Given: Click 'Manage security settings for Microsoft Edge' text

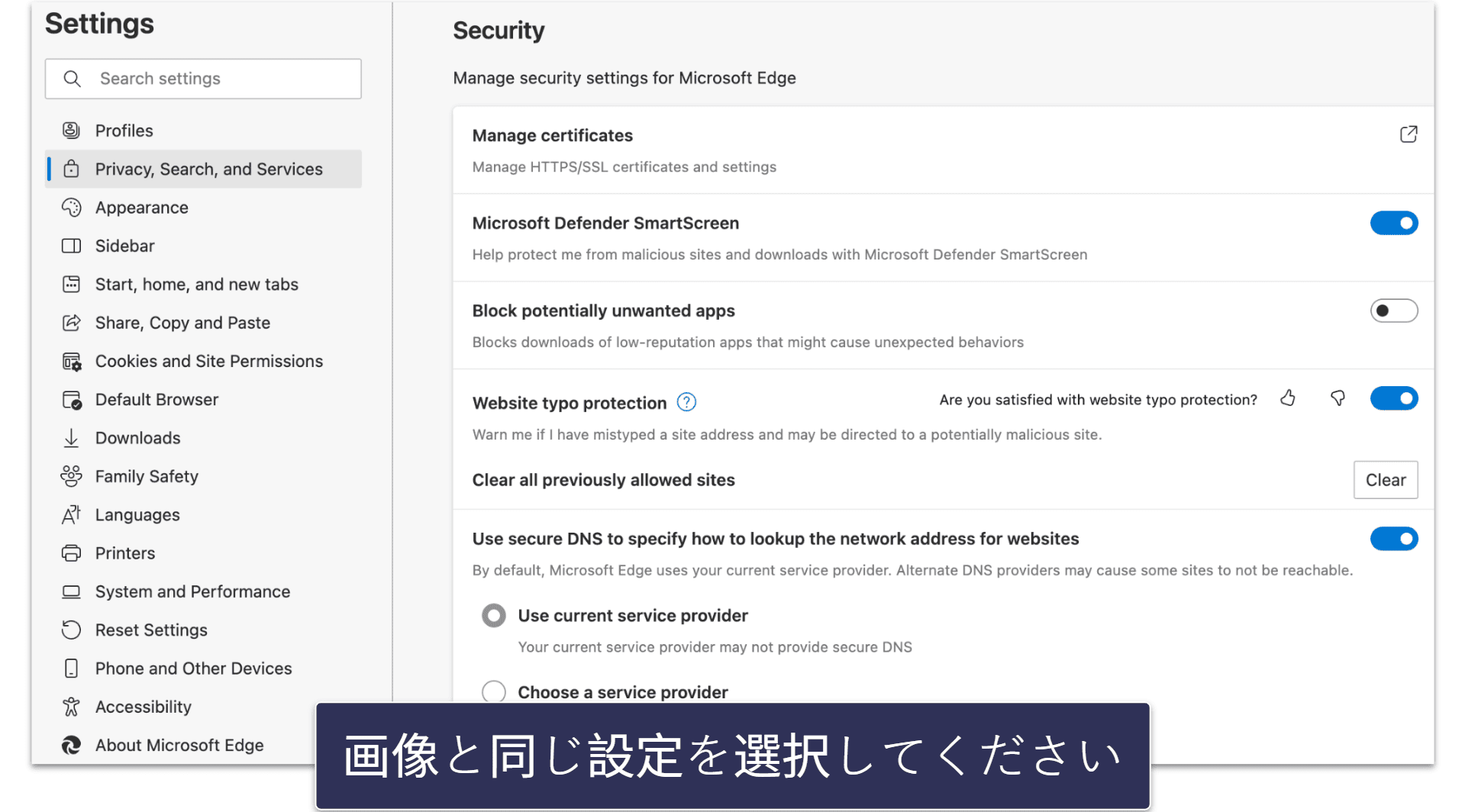Looking at the screenshot, I should coord(624,78).
